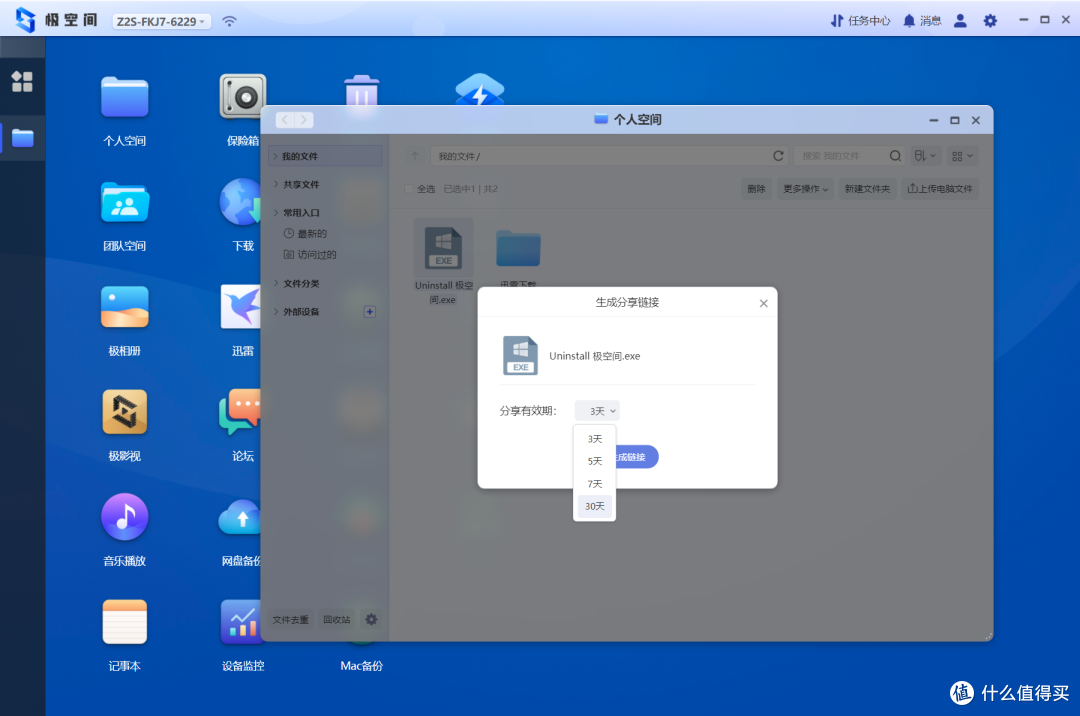
Task: Expand 我的文件 in sidebar tree
Action: click(x=276, y=156)
